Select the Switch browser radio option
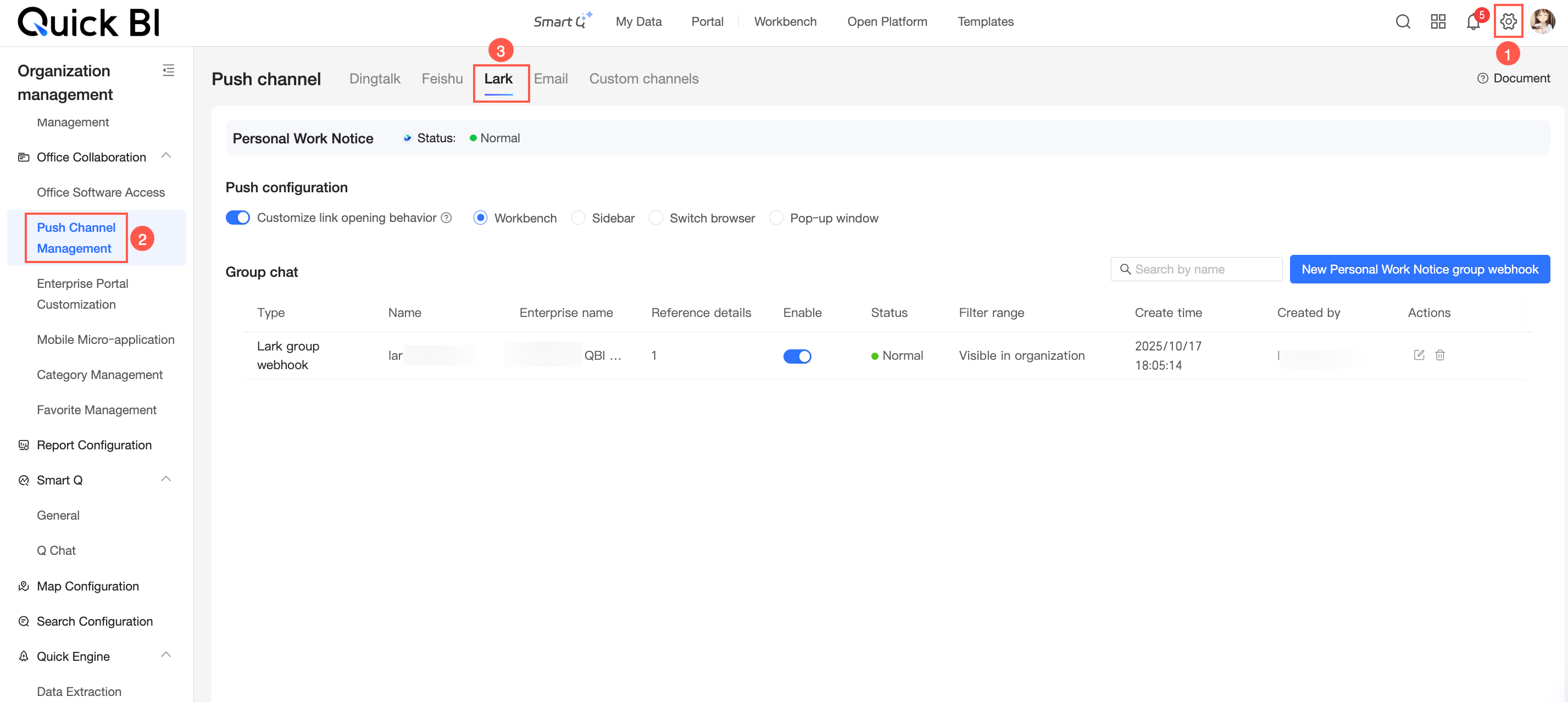The width and height of the screenshot is (1568, 702). coord(655,218)
